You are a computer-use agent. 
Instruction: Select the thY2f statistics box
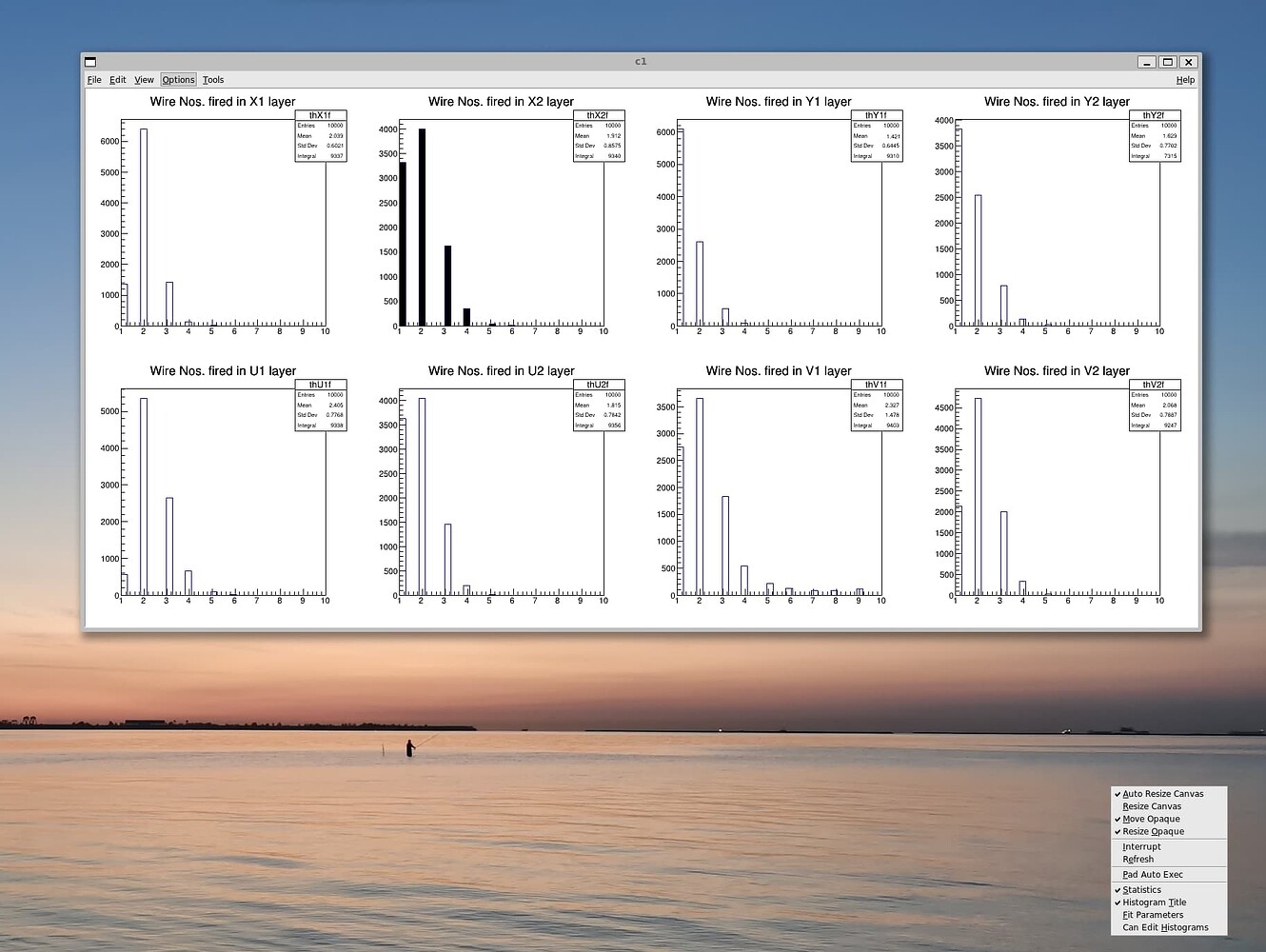tap(1155, 136)
